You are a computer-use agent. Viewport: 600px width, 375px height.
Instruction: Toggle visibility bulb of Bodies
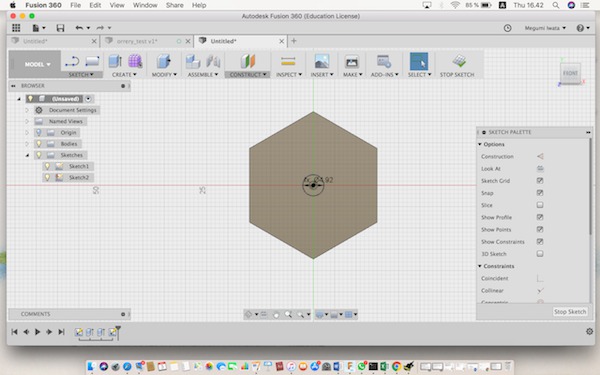pyautogui.click(x=39, y=144)
